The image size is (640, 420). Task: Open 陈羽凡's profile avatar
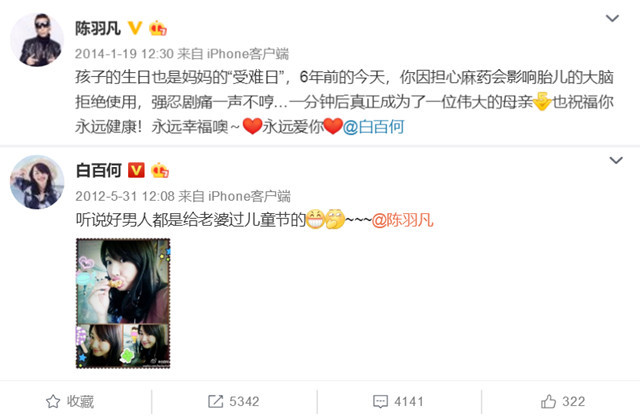point(37,40)
